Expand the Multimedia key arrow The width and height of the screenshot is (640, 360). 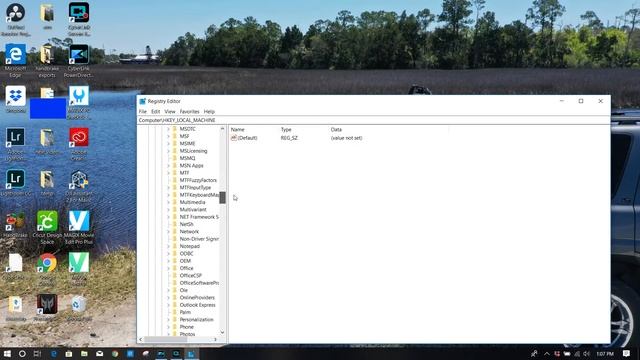(x=168, y=202)
